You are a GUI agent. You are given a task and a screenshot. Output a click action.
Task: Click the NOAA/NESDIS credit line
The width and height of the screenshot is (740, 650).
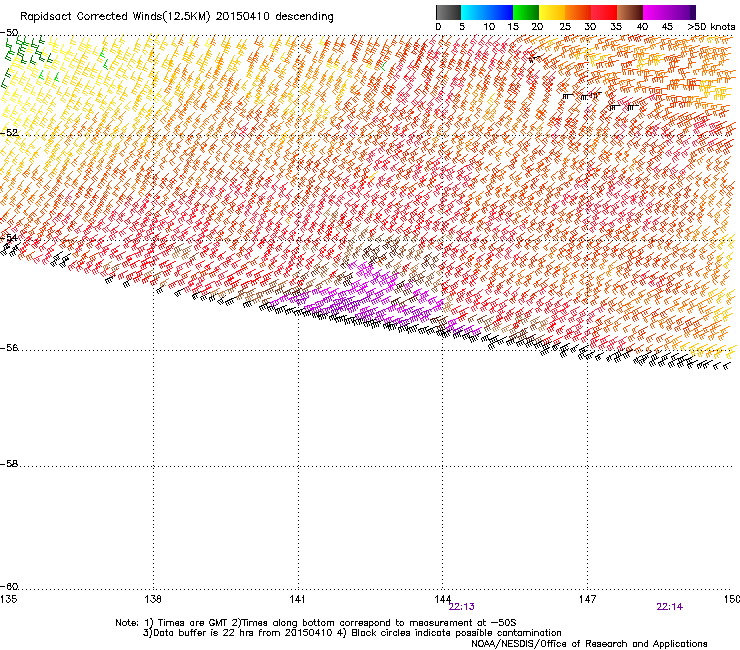pyautogui.click(x=589, y=644)
